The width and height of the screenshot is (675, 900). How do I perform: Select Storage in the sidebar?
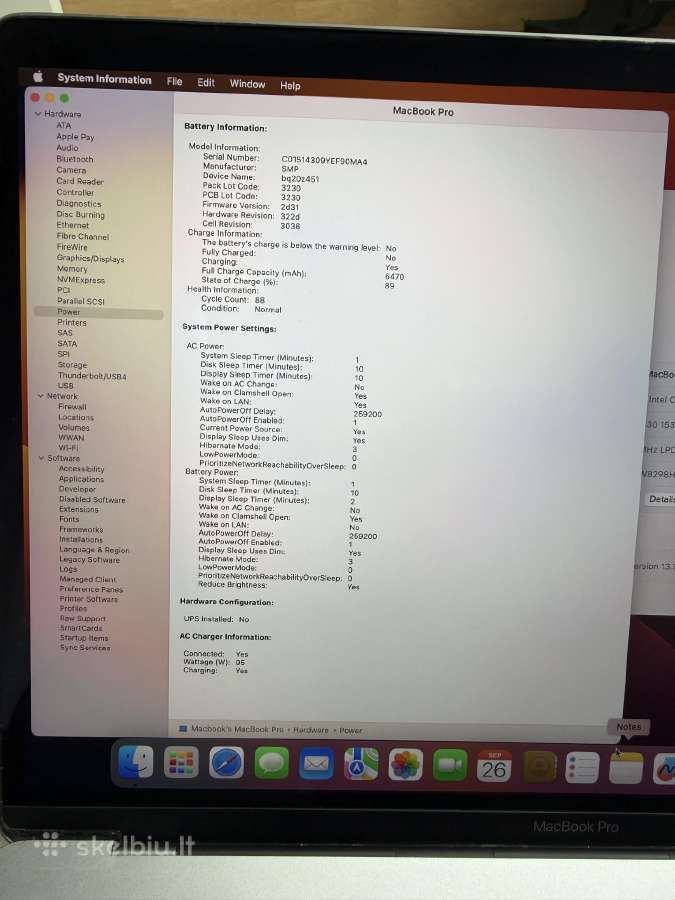pyautogui.click(x=72, y=365)
